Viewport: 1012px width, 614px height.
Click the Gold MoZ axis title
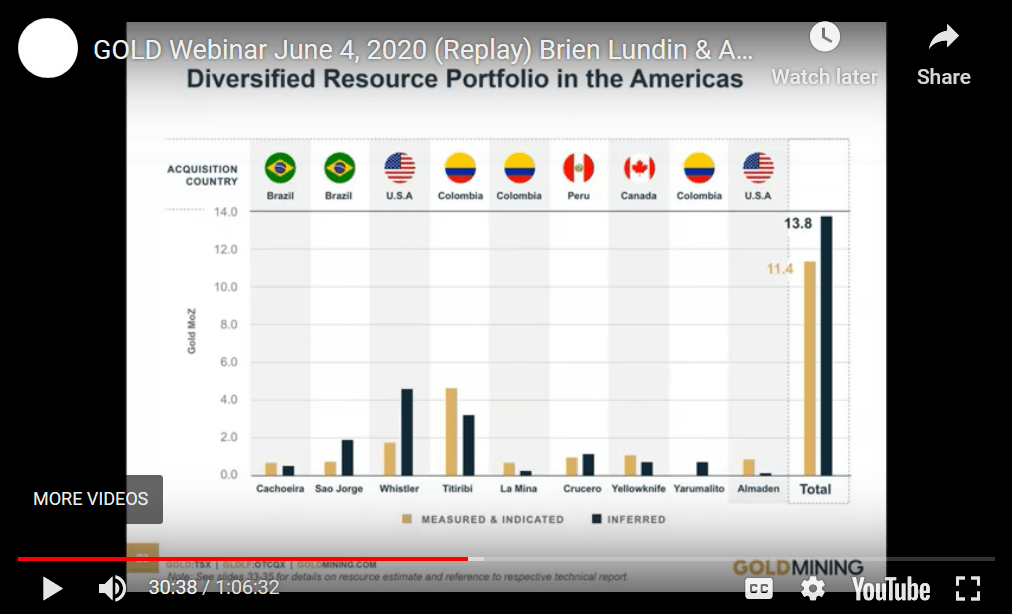coord(192,331)
